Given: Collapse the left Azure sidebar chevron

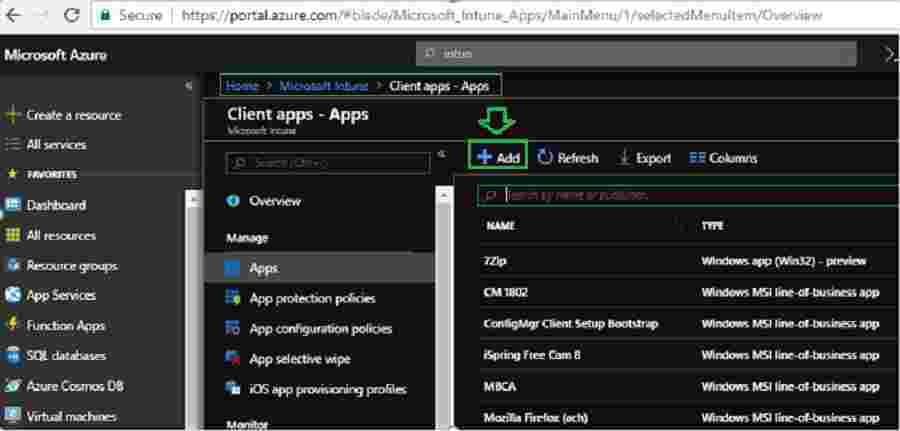Looking at the screenshot, I should 188,86.
